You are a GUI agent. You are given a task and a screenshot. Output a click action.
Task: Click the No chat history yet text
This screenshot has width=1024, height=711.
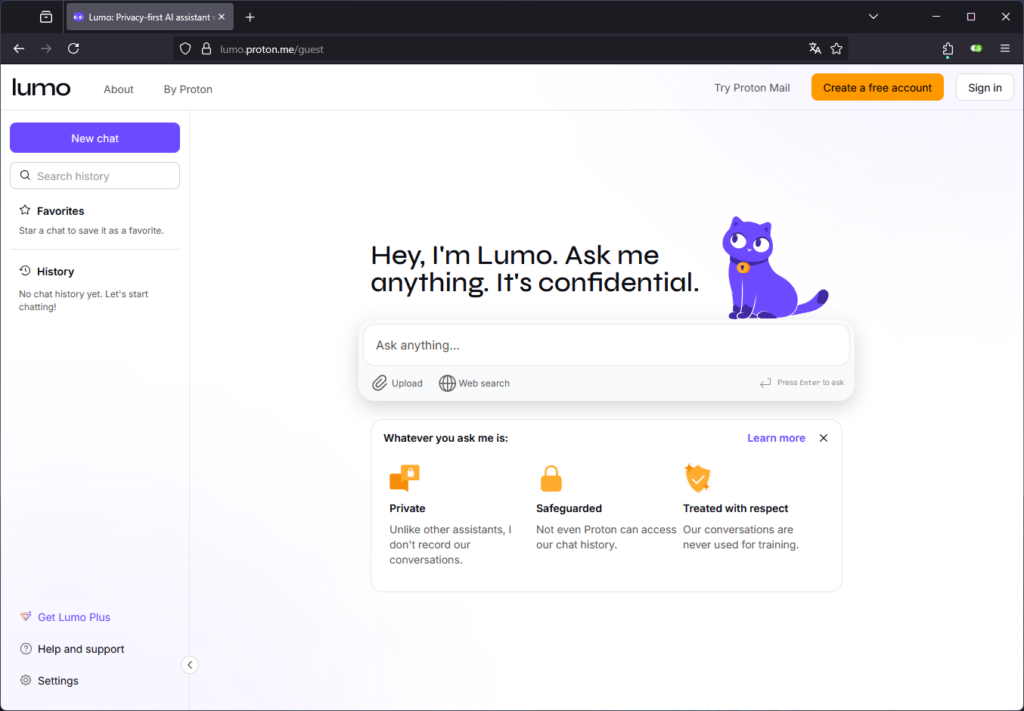(x=84, y=300)
